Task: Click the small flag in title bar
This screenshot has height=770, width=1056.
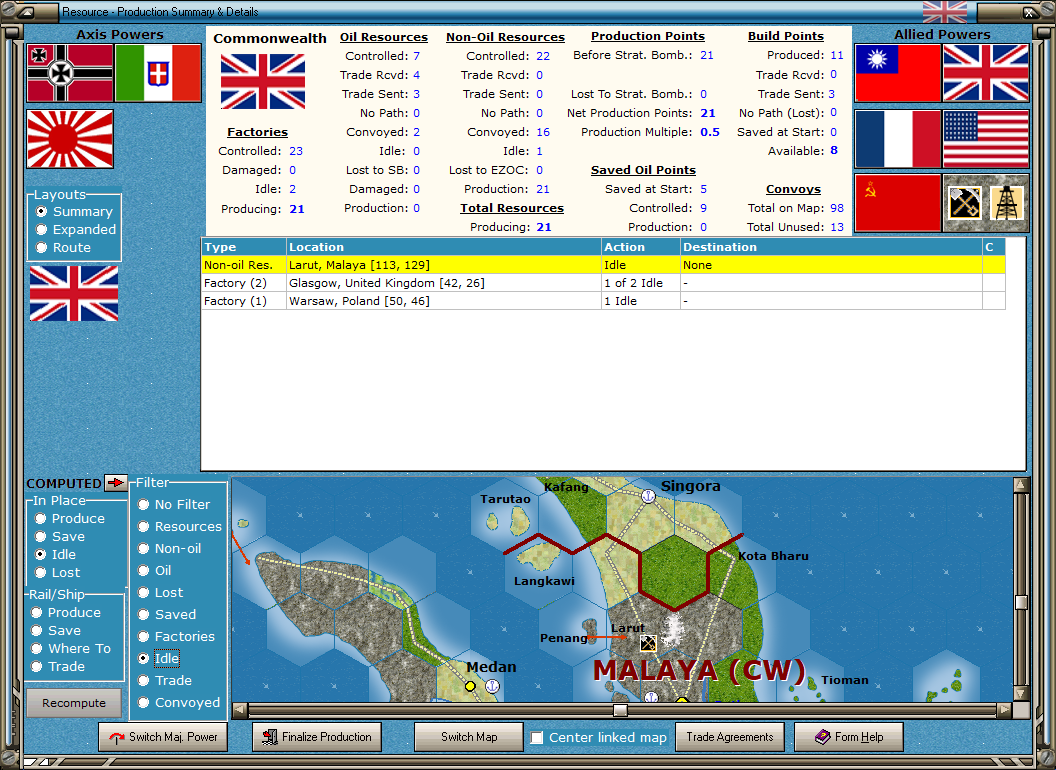Action: point(944,12)
